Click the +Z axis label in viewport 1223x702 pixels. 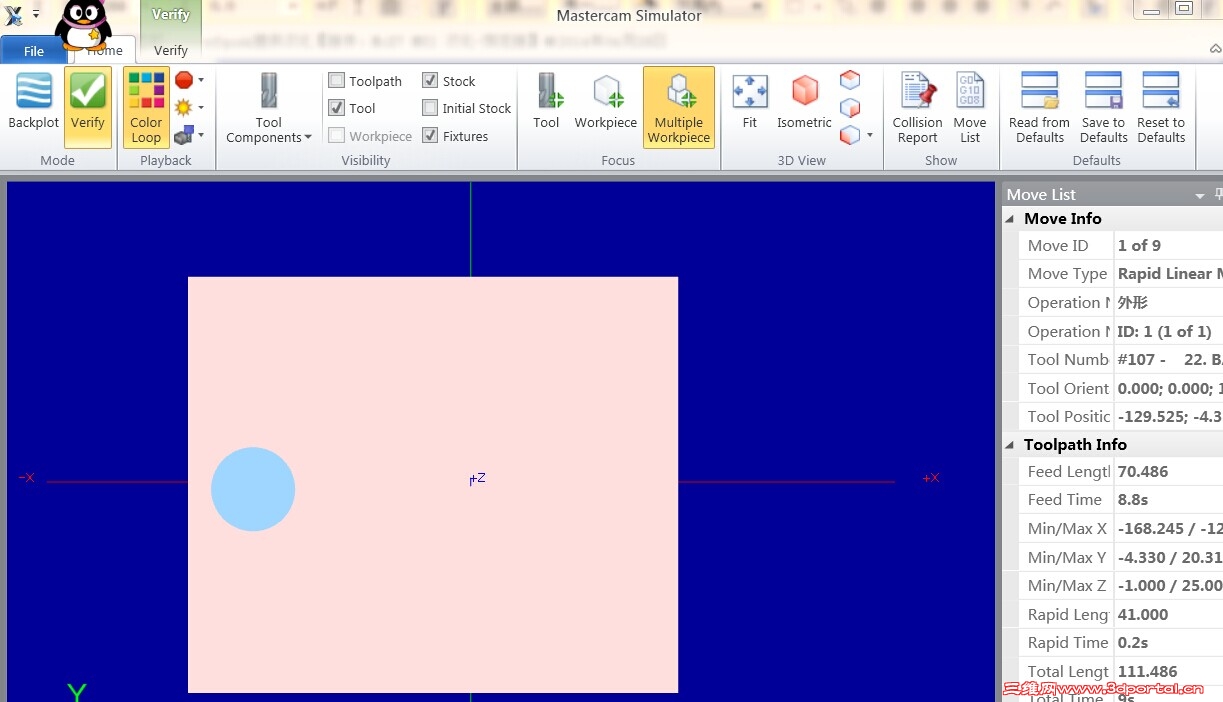click(x=478, y=478)
